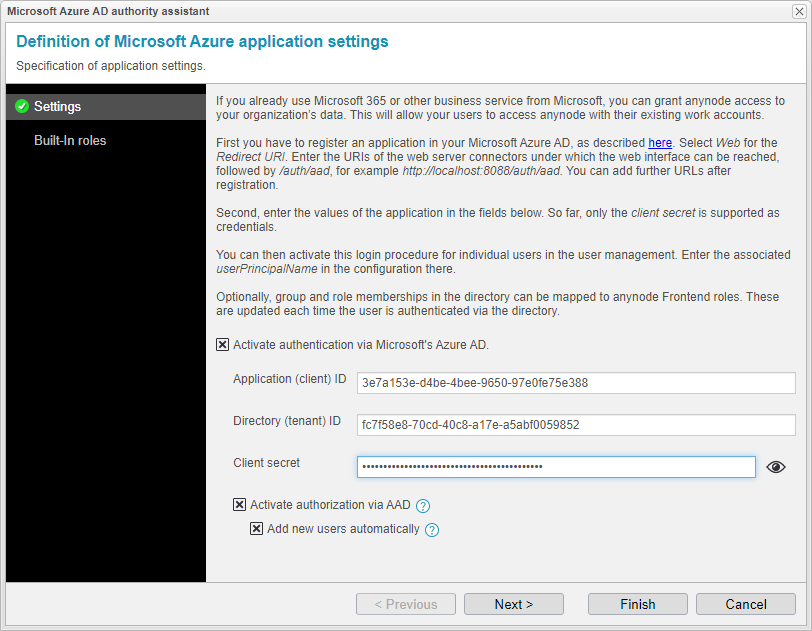Toggle Activate authentication via Microsoft's Azure AD
Viewport: 812px width, 631px height.
pos(223,345)
